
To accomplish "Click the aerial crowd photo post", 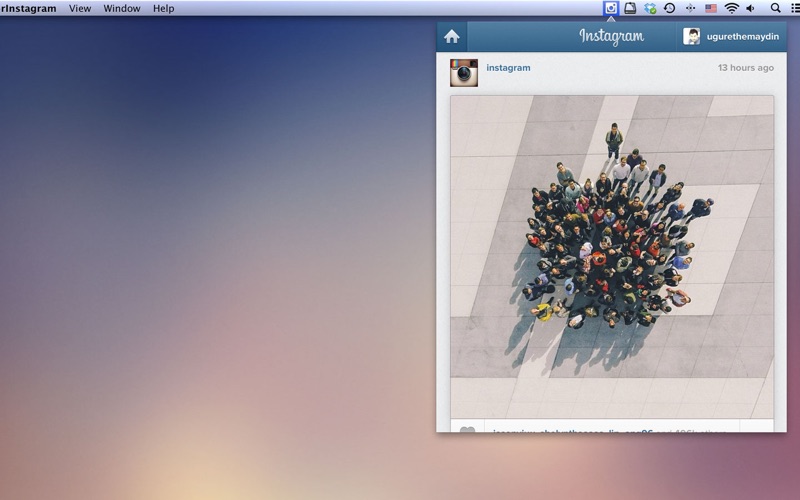I will pyautogui.click(x=611, y=256).
